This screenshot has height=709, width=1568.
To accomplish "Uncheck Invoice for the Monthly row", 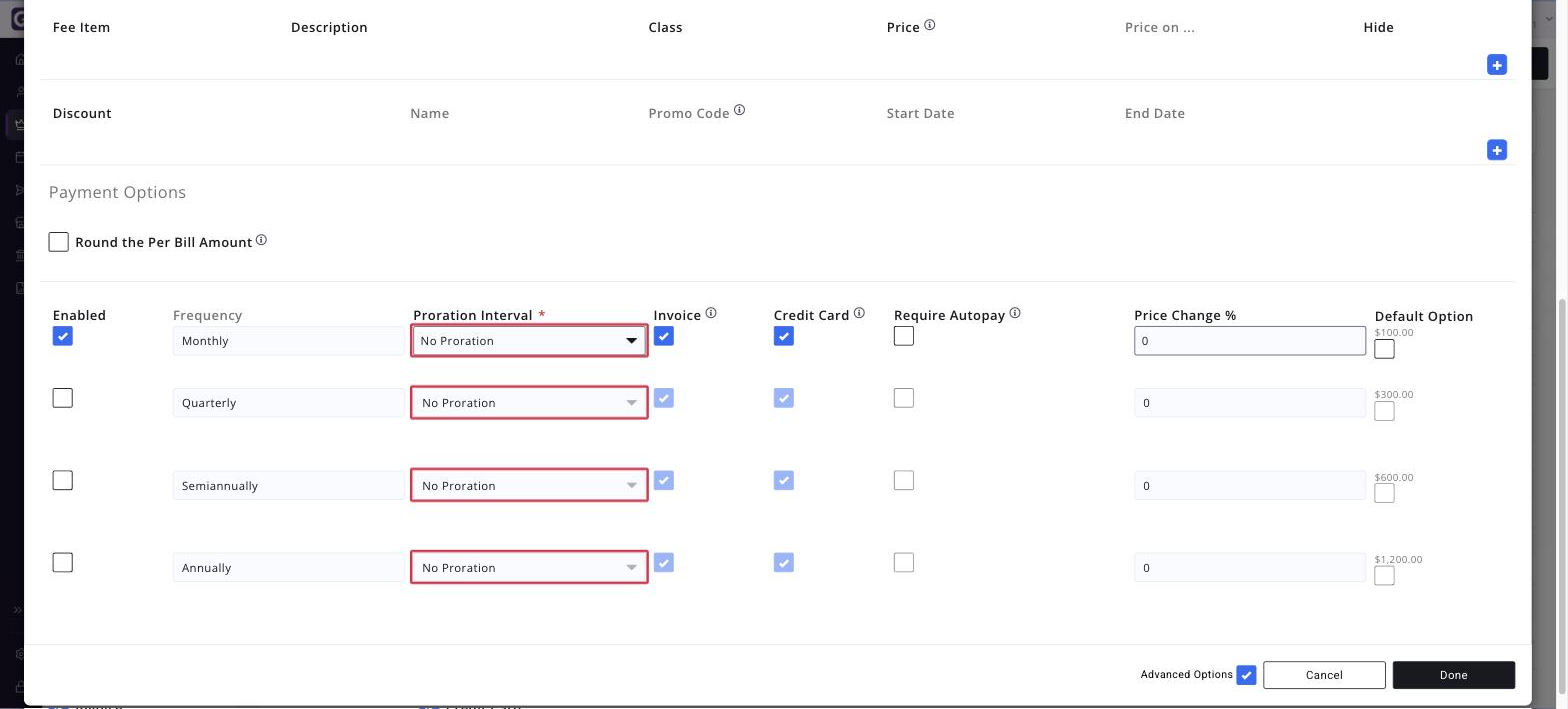I will [664, 336].
